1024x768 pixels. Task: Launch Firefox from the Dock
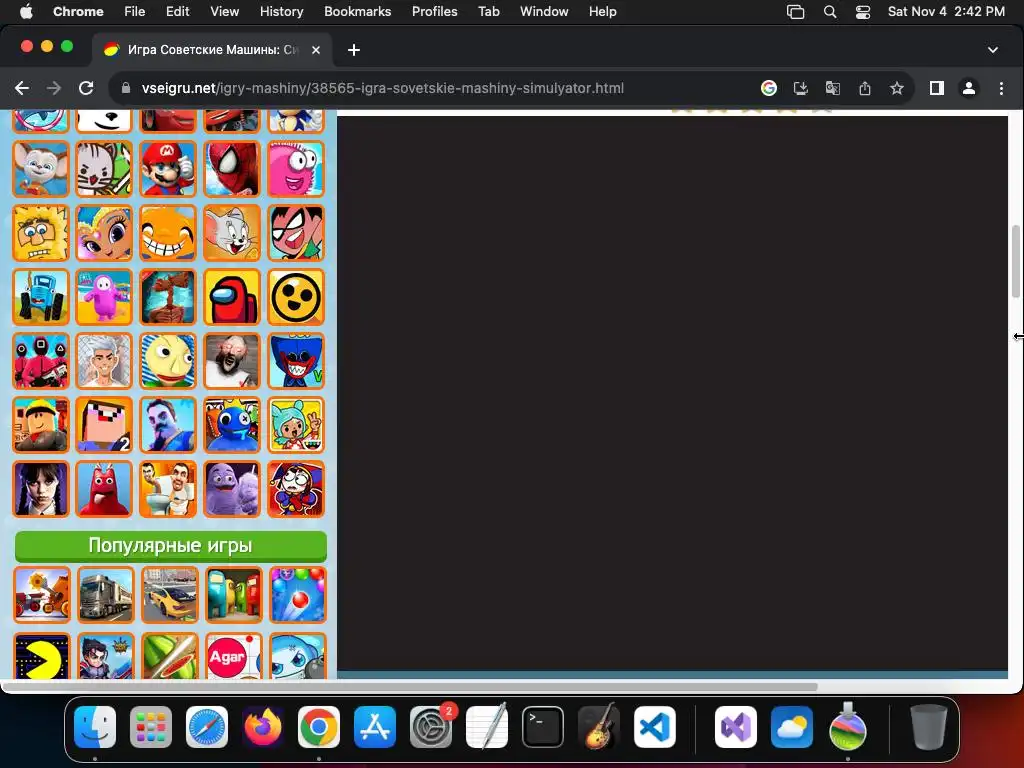(x=263, y=727)
